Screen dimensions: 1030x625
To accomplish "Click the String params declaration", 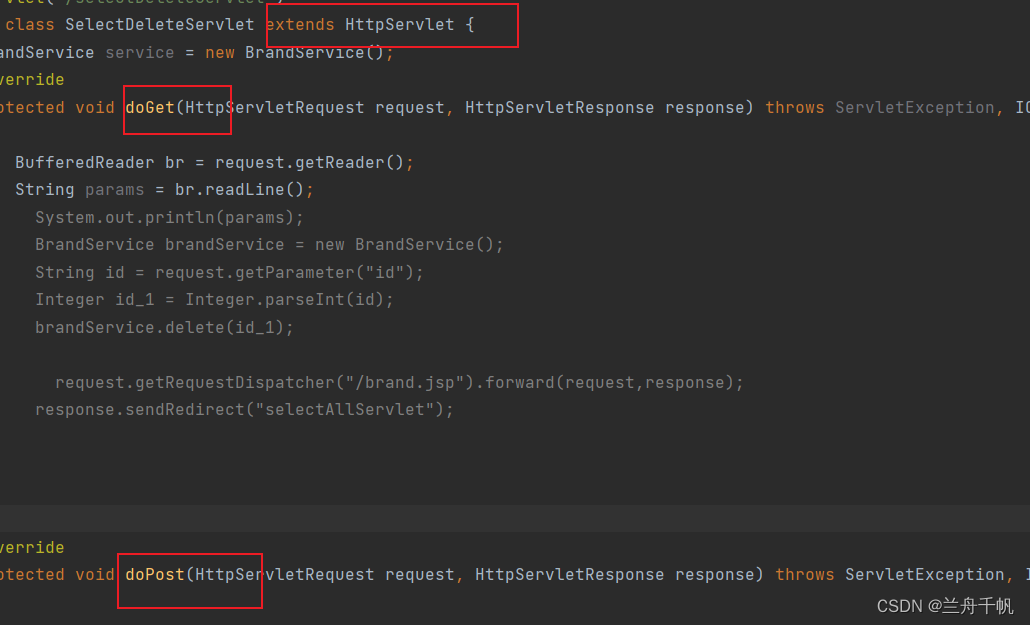I will (79, 190).
